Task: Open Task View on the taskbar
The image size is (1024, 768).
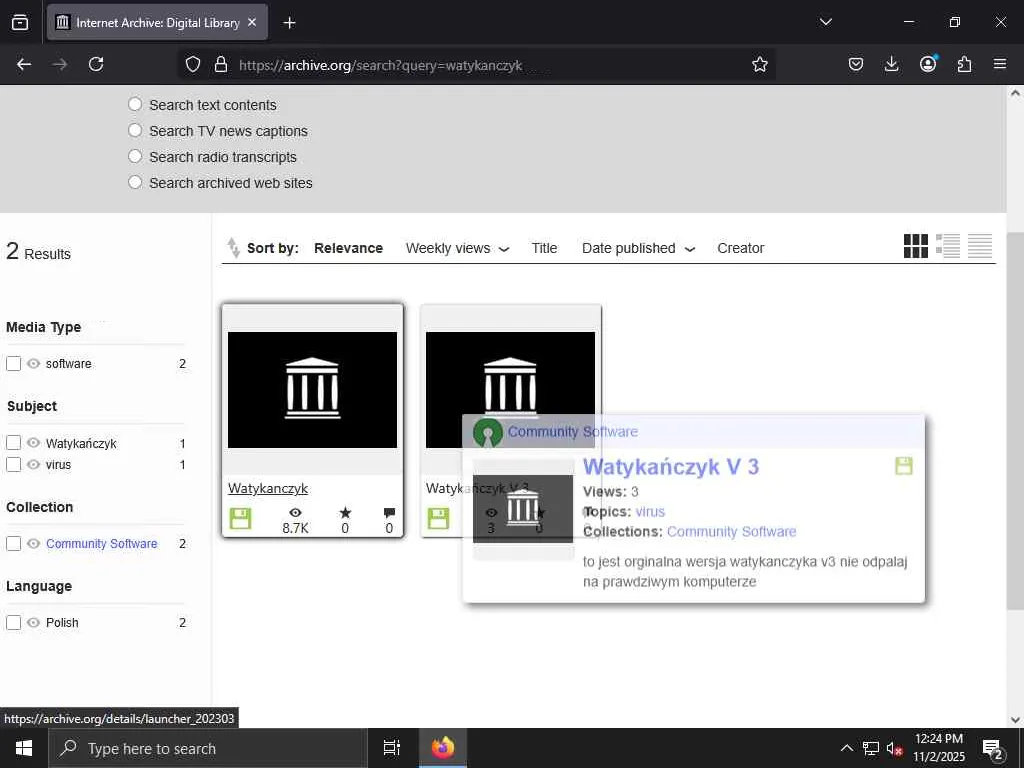Action: pos(391,748)
